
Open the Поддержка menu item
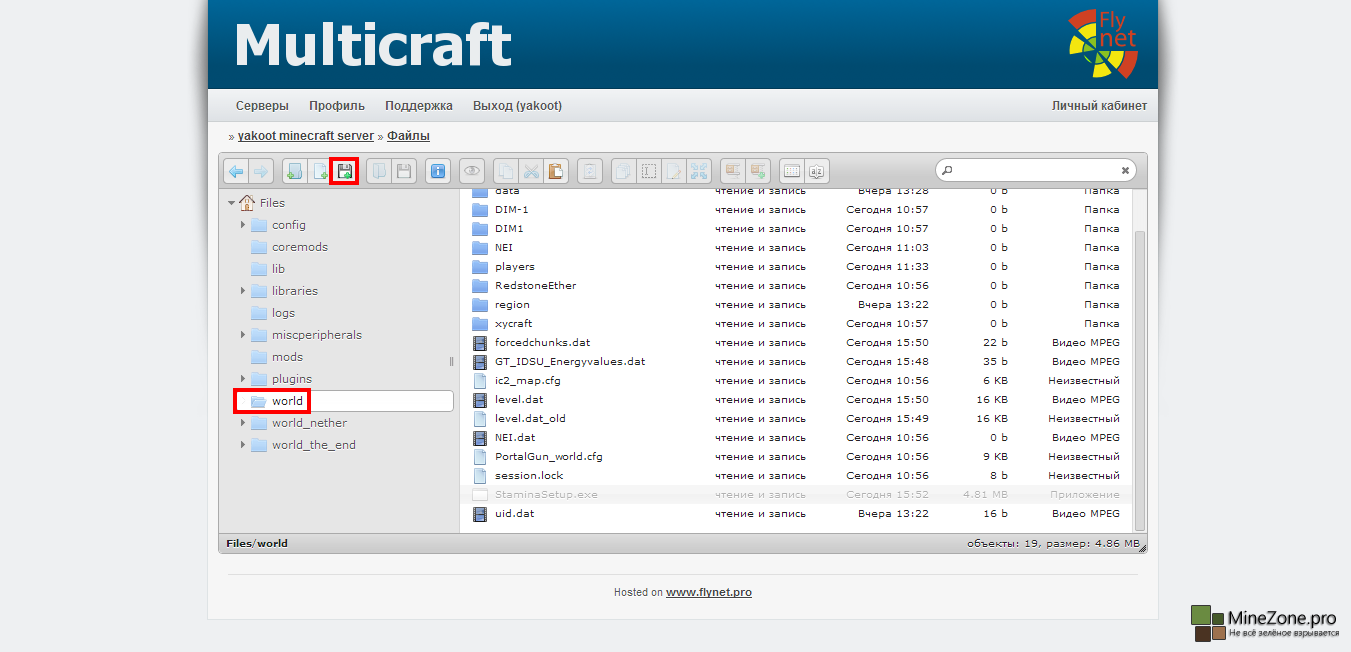pyautogui.click(x=418, y=106)
